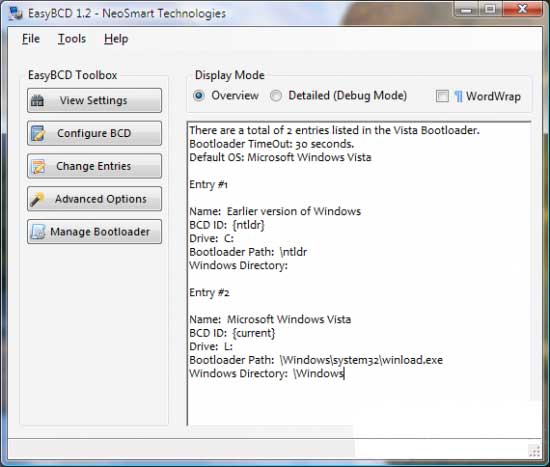Click 'Default OS: Microsoft Windows Vista' line

[x=280, y=157]
